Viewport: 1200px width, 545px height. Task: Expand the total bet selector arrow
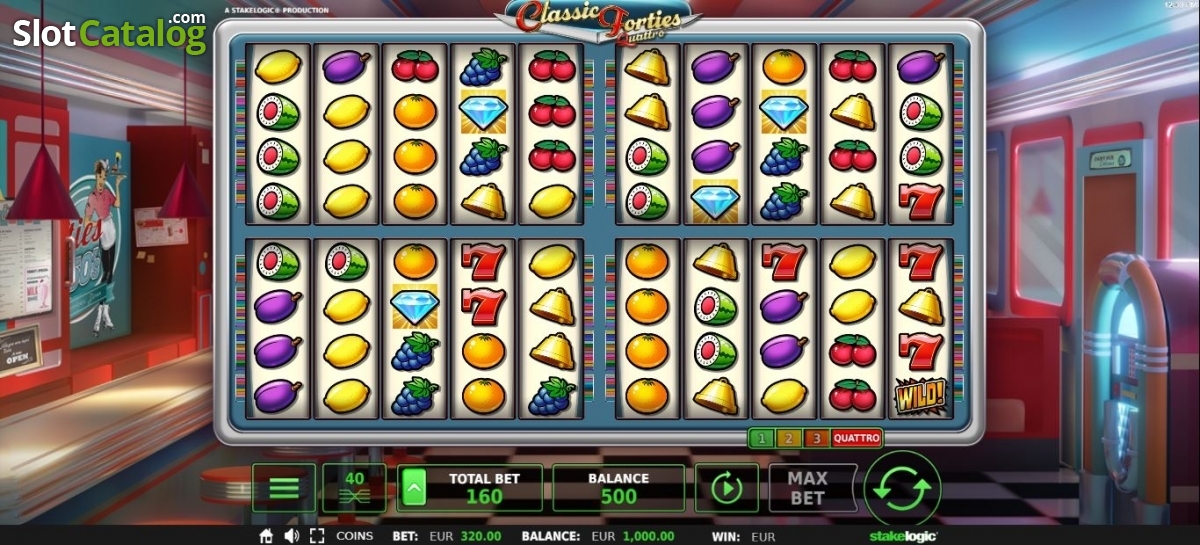tap(414, 489)
